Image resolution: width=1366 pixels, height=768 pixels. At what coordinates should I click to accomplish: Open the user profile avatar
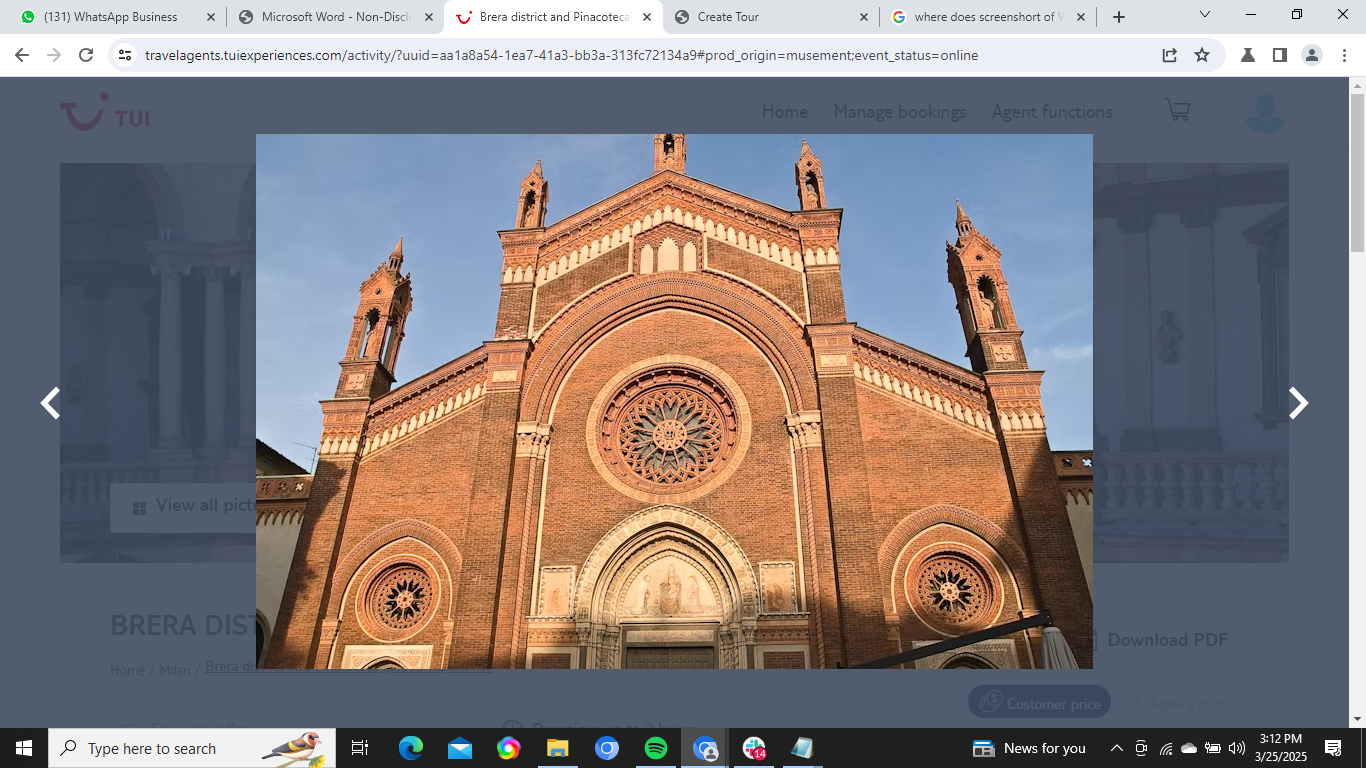point(1264,112)
